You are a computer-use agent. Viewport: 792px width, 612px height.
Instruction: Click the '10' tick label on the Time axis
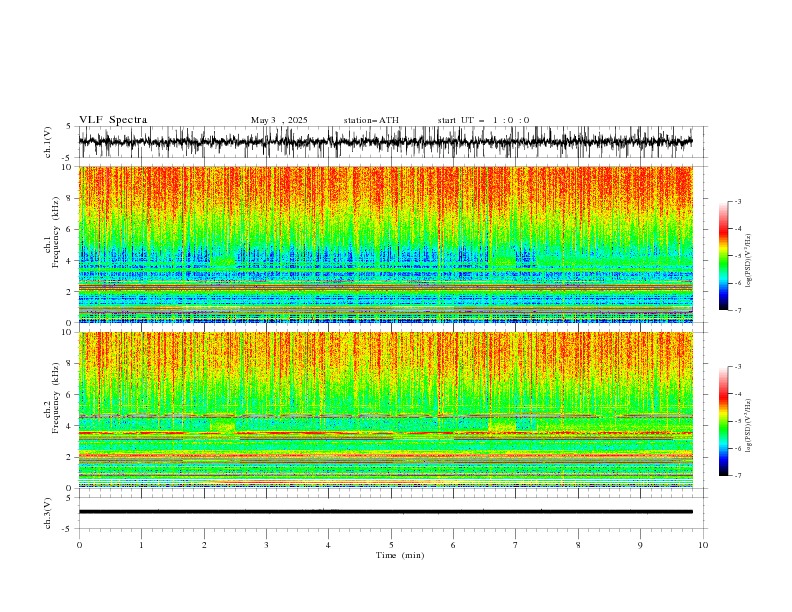click(703, 545)
